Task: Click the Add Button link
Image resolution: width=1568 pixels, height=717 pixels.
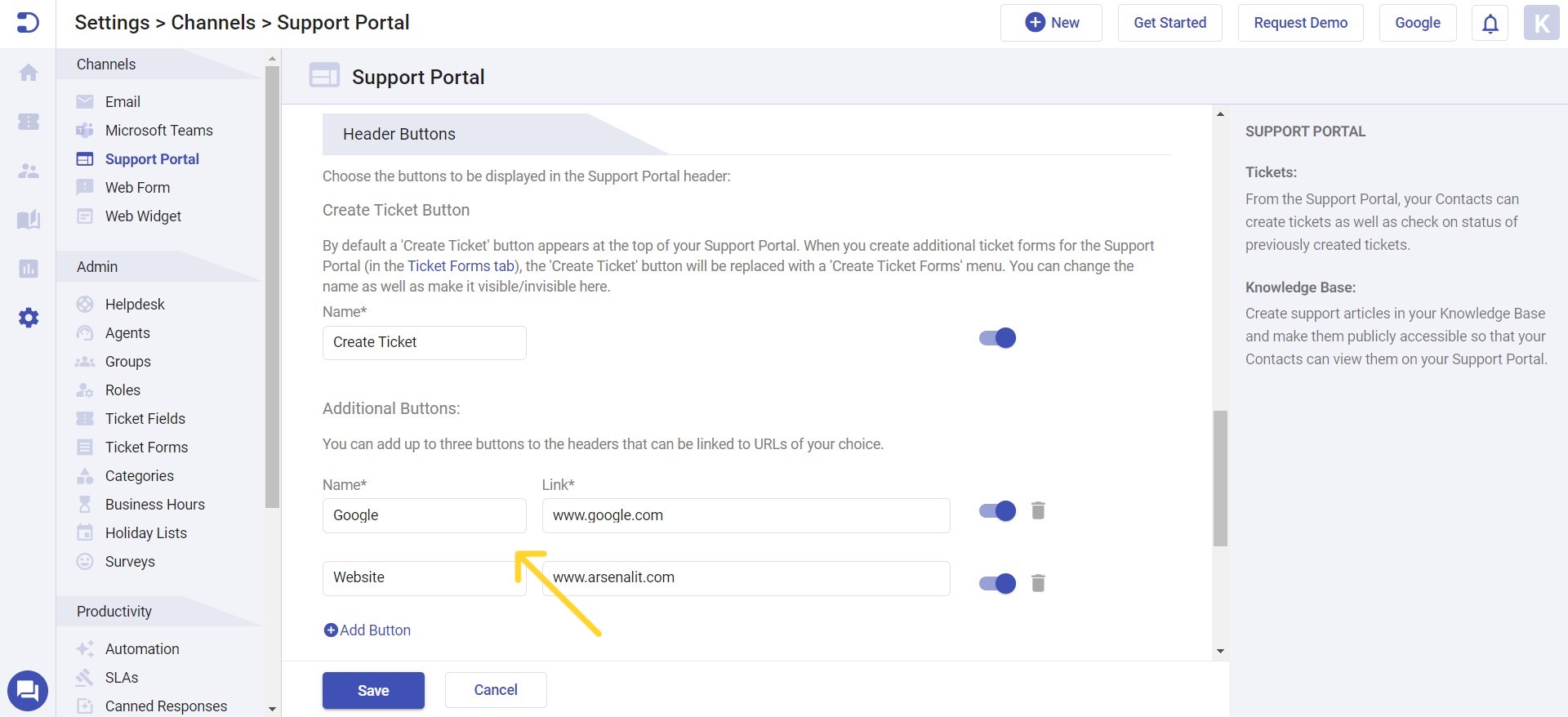Action: [x=367, y=630]
